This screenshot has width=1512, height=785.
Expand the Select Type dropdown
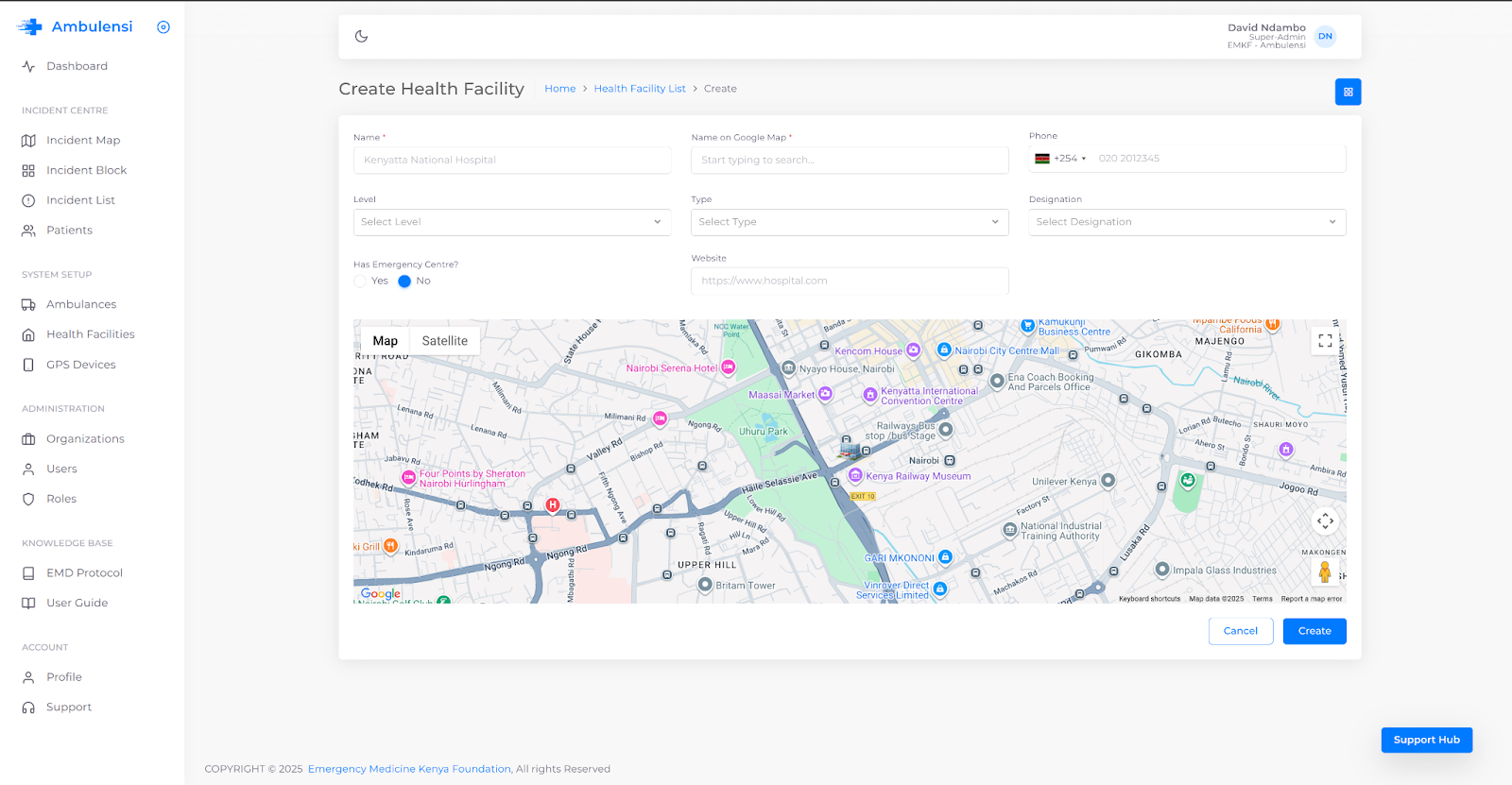click(x=849, y=222)
